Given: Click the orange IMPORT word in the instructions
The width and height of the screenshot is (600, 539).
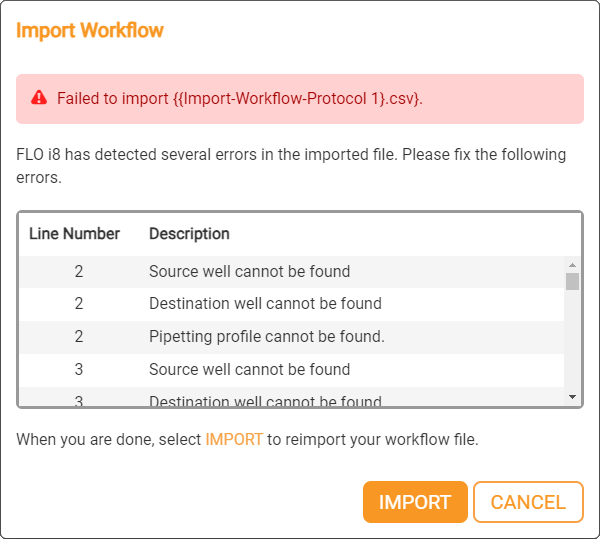Looking at the screenshot, I should [x=234, y=440].
